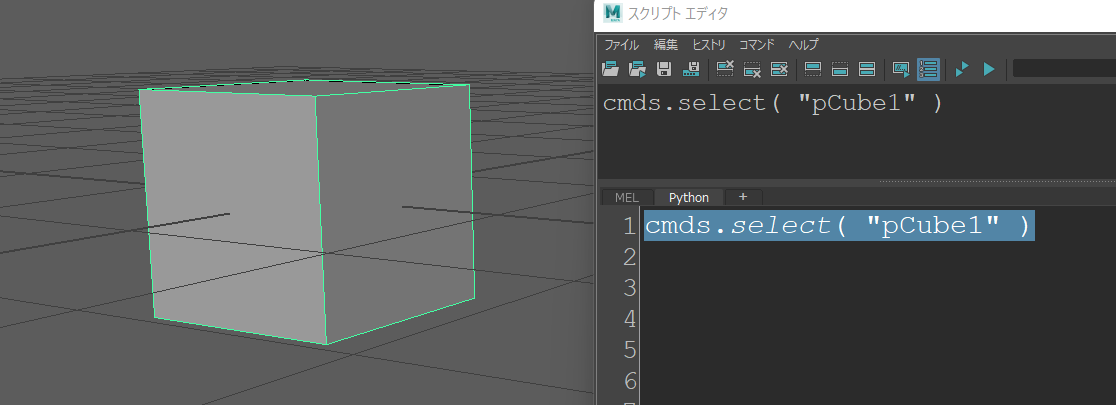The image size is (1116, 405).
Task: Click the Load Script folder icon
Action: (x=610, y=69)
